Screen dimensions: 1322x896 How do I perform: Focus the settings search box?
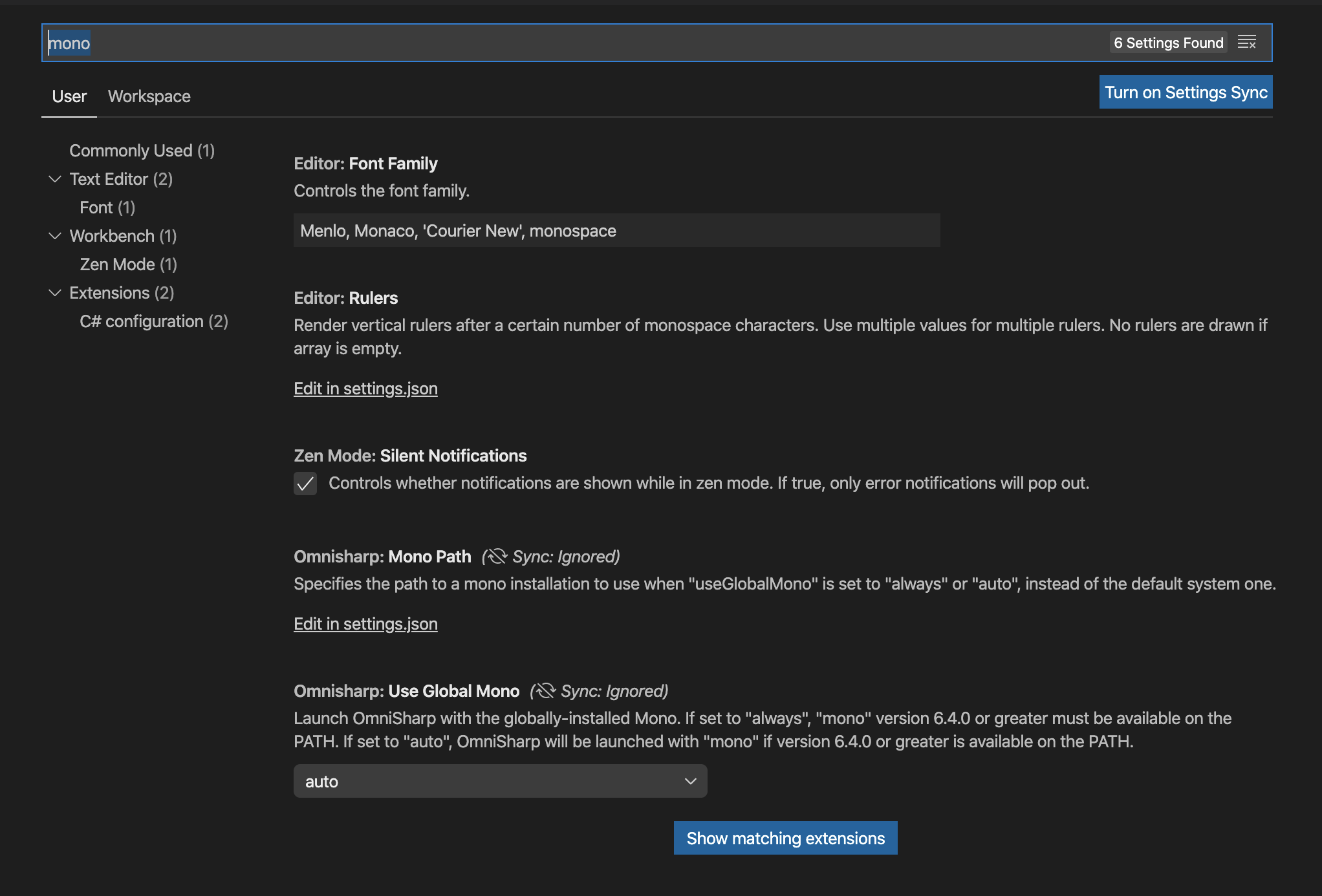click(582, 43)
